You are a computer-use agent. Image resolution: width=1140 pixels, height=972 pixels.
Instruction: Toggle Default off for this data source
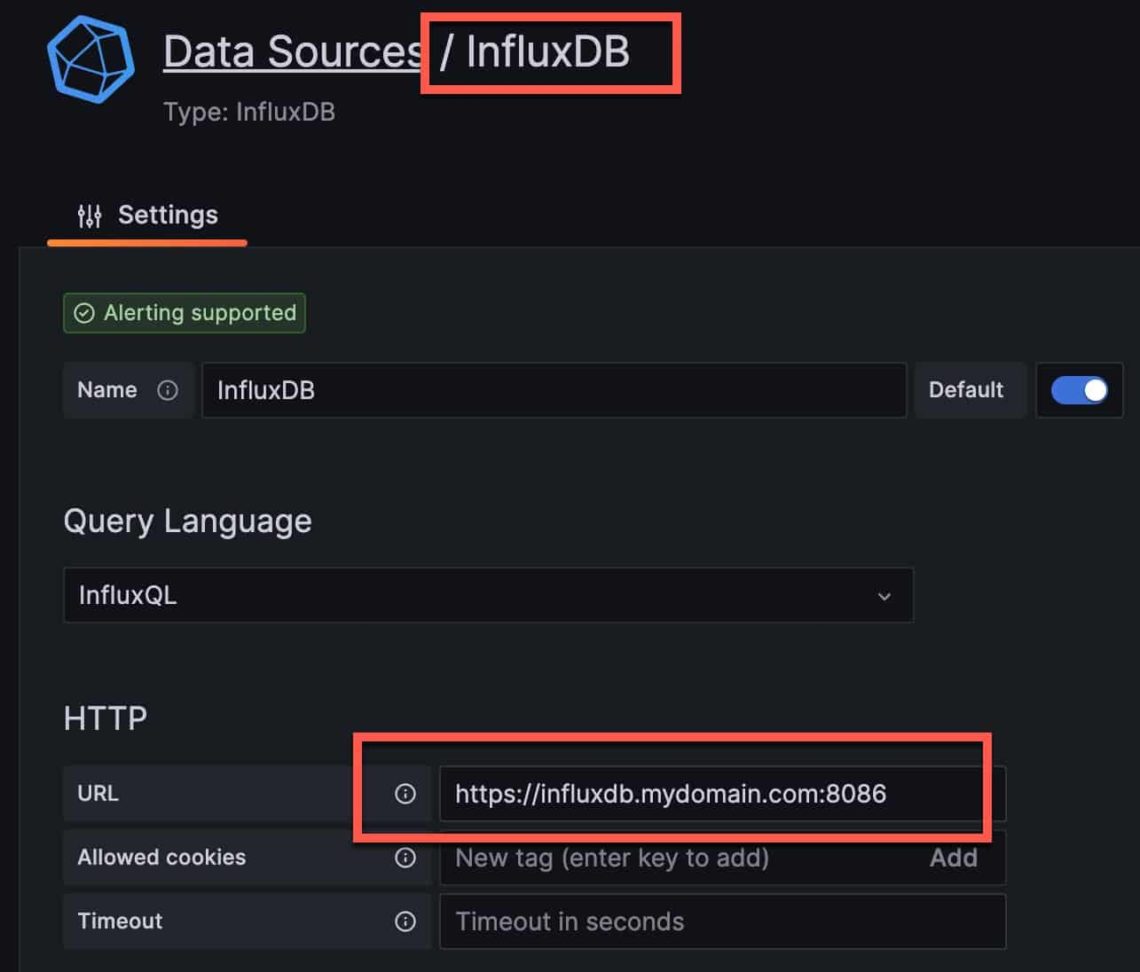click(x=1080, y=390)
